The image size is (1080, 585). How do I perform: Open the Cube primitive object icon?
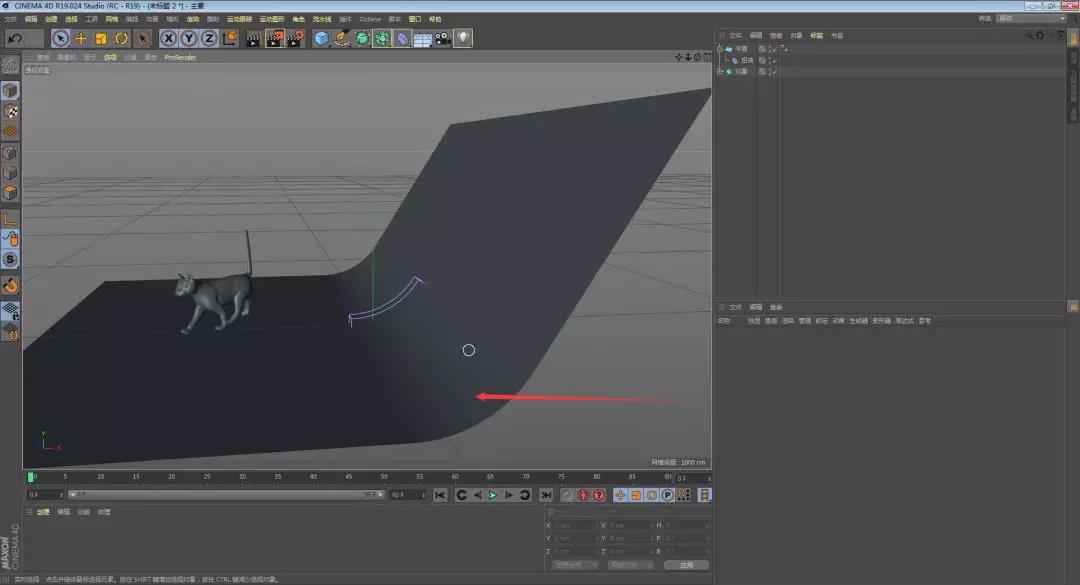(x=321, y=38)
